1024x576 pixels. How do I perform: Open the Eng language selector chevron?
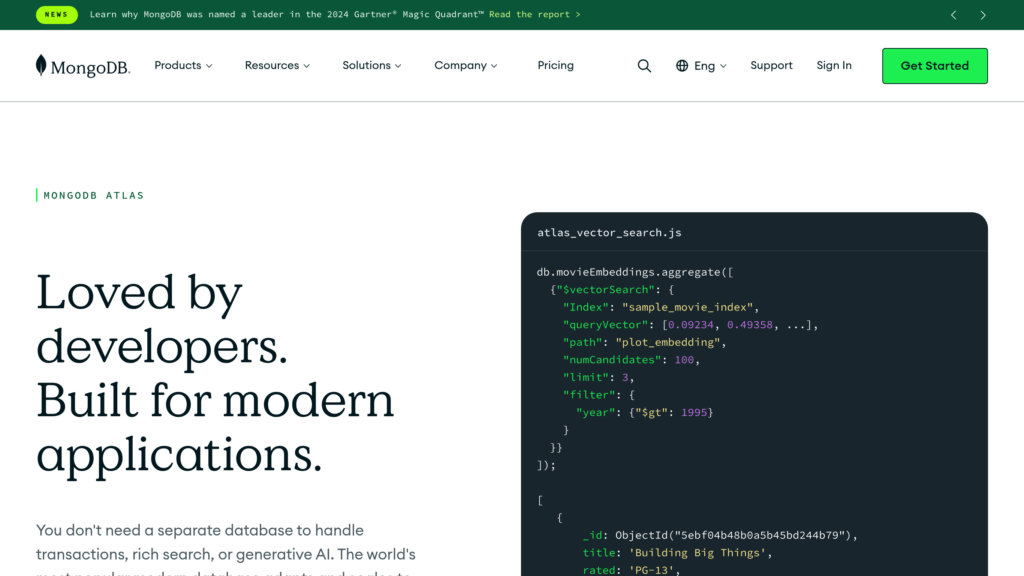[x=723, y=66]
